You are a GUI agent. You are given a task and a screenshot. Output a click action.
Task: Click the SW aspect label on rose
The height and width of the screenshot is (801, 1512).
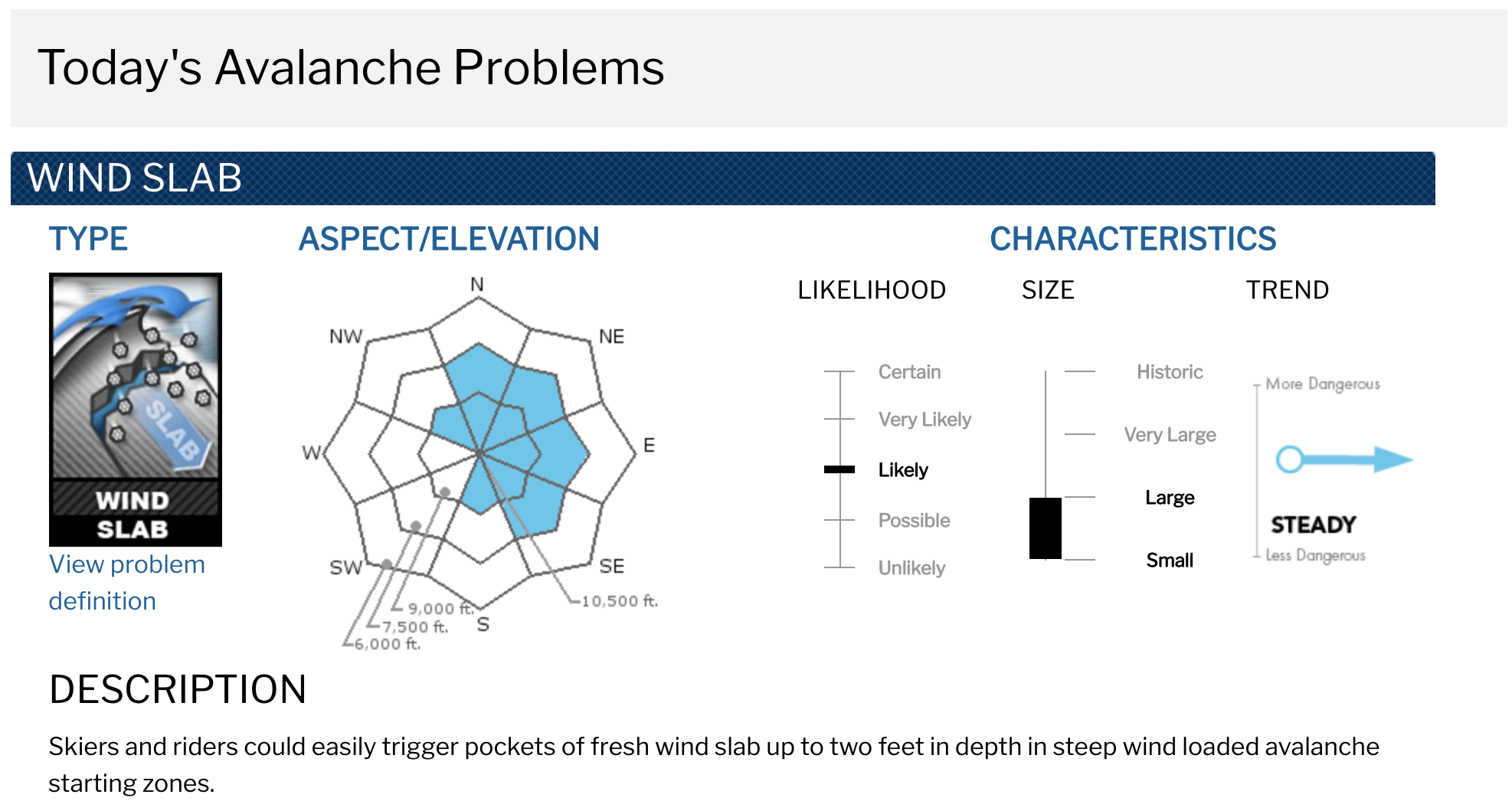(x=345, y=567)
